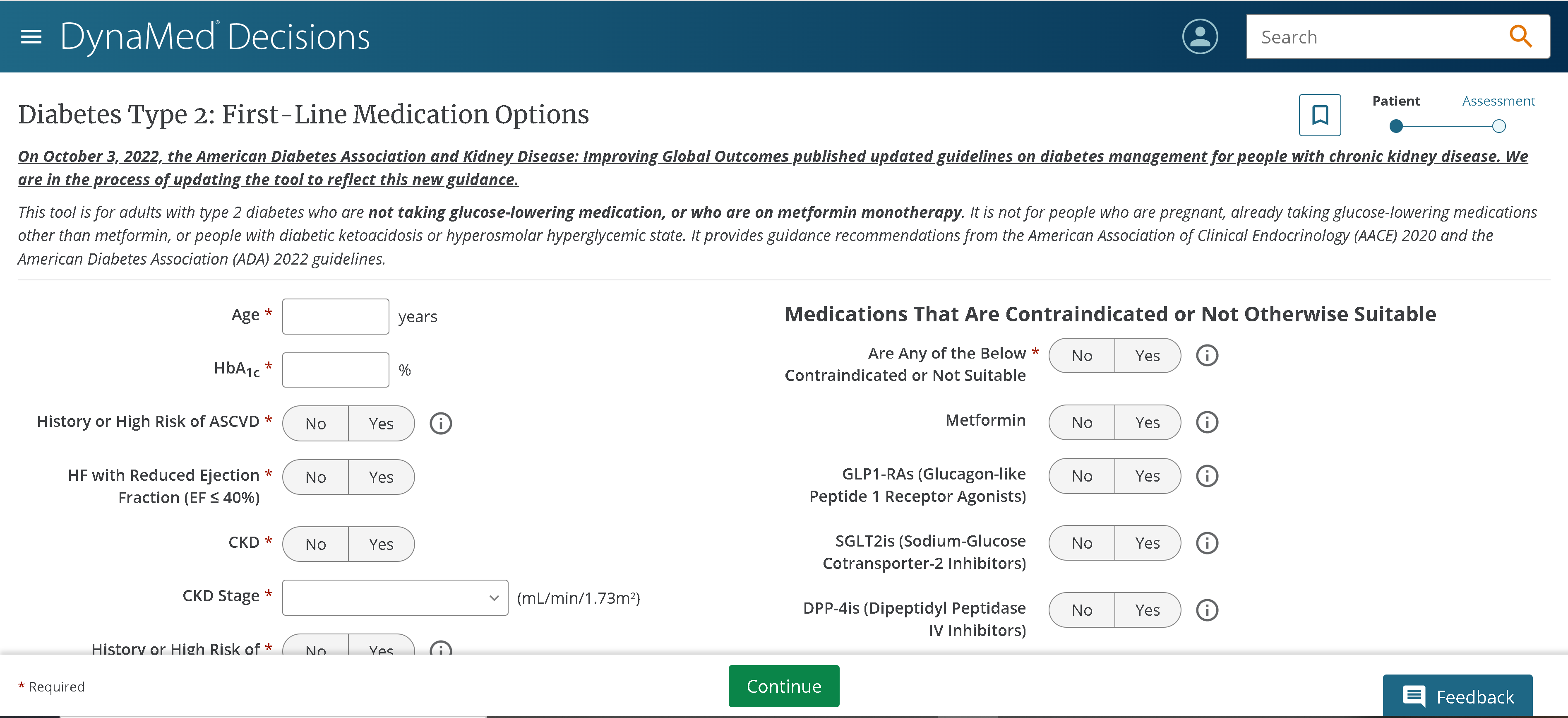Select Yes for SGLT2is contraindication

coord(1148,542)
